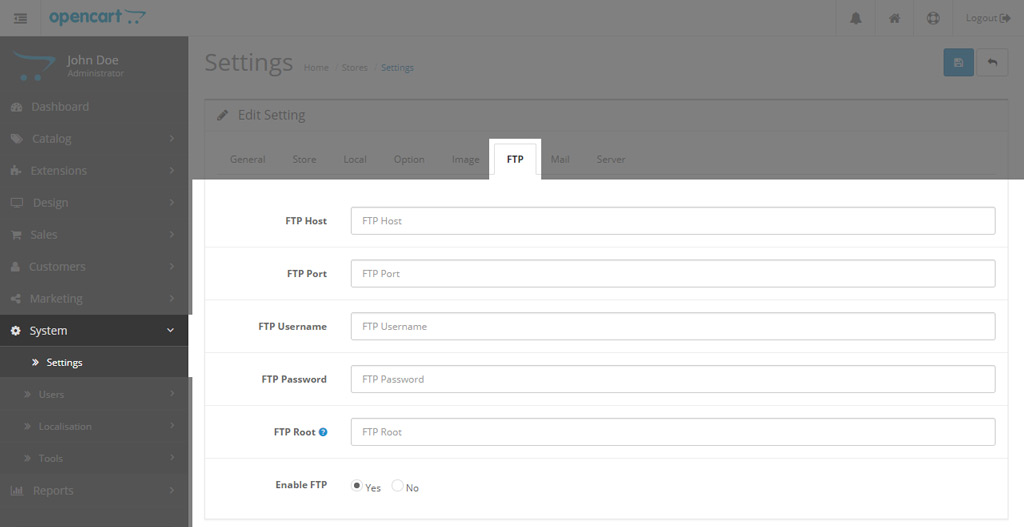Expand the Sales menu chevron
The height and width of the screenshot is (527, 1024).
pos(171,234)
